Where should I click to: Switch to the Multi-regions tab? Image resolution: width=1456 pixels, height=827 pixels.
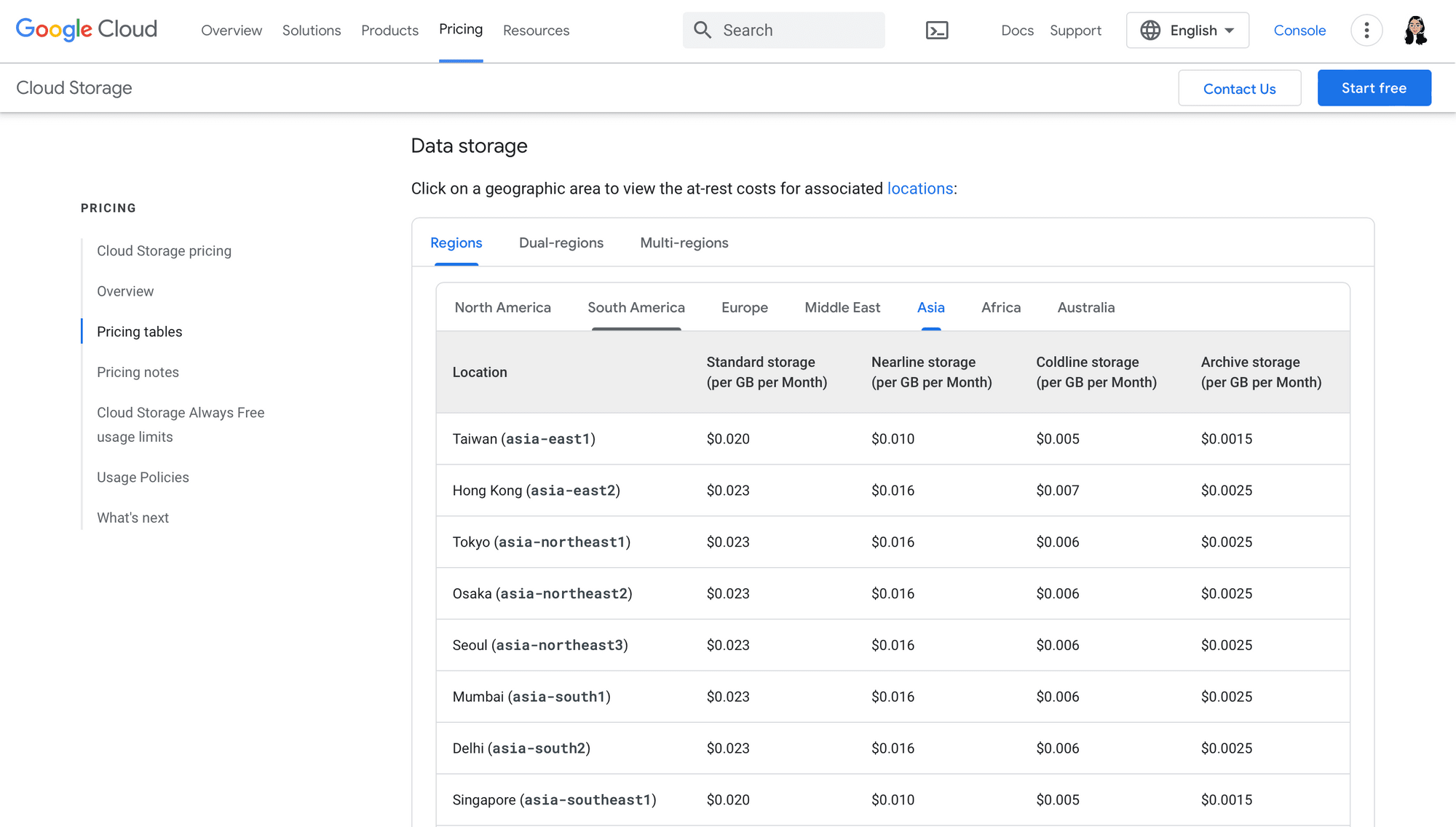tap(684, 242)
